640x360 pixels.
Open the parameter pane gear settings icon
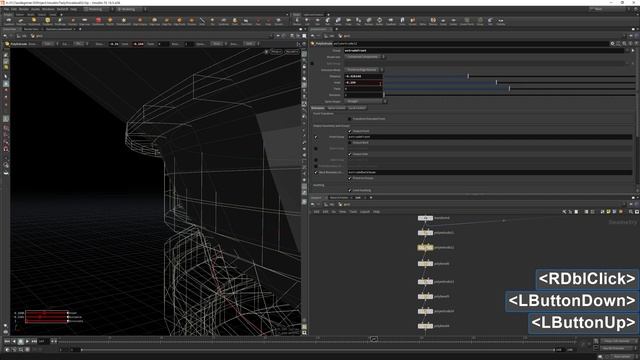[x=612, y=43]
